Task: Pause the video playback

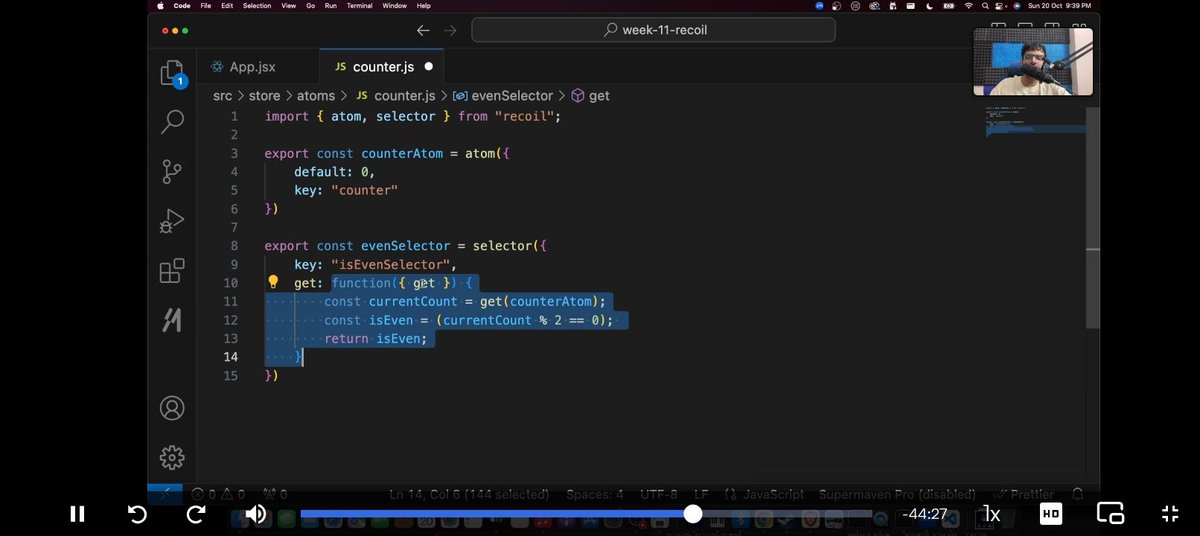Action: tap(77, 514)
